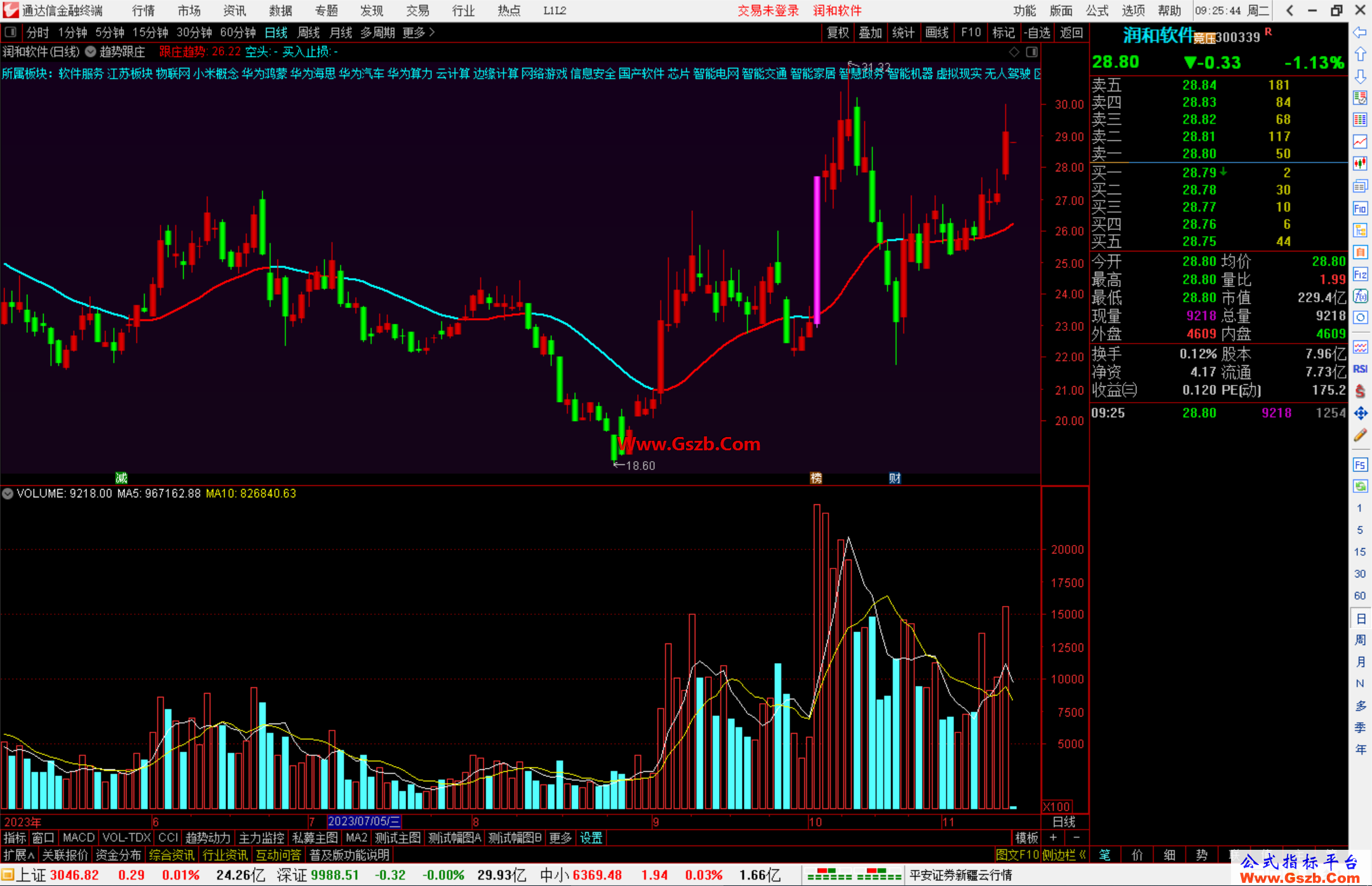Screen dimensions: 1372x886
Task: Select the RSI indicator icon
Action: (x=1360, y=369)
